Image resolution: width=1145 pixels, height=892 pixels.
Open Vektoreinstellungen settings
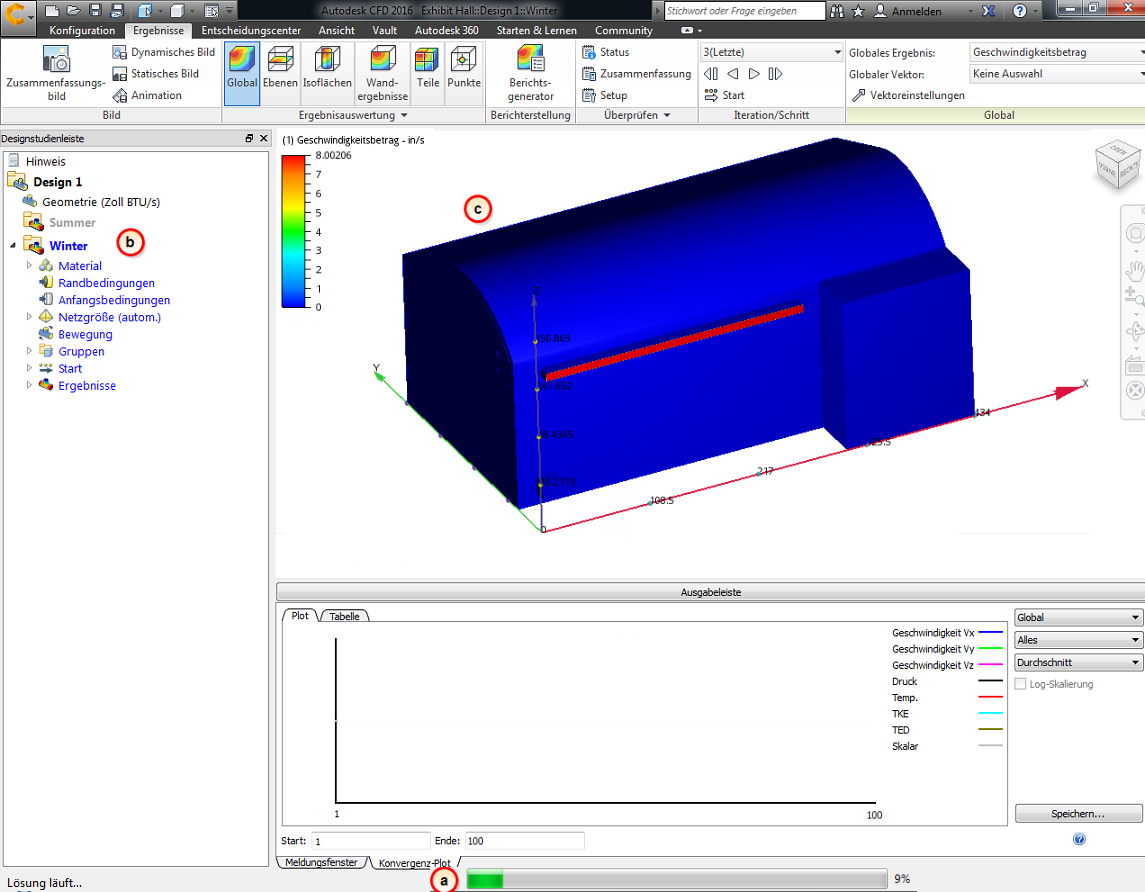[908, 95]
